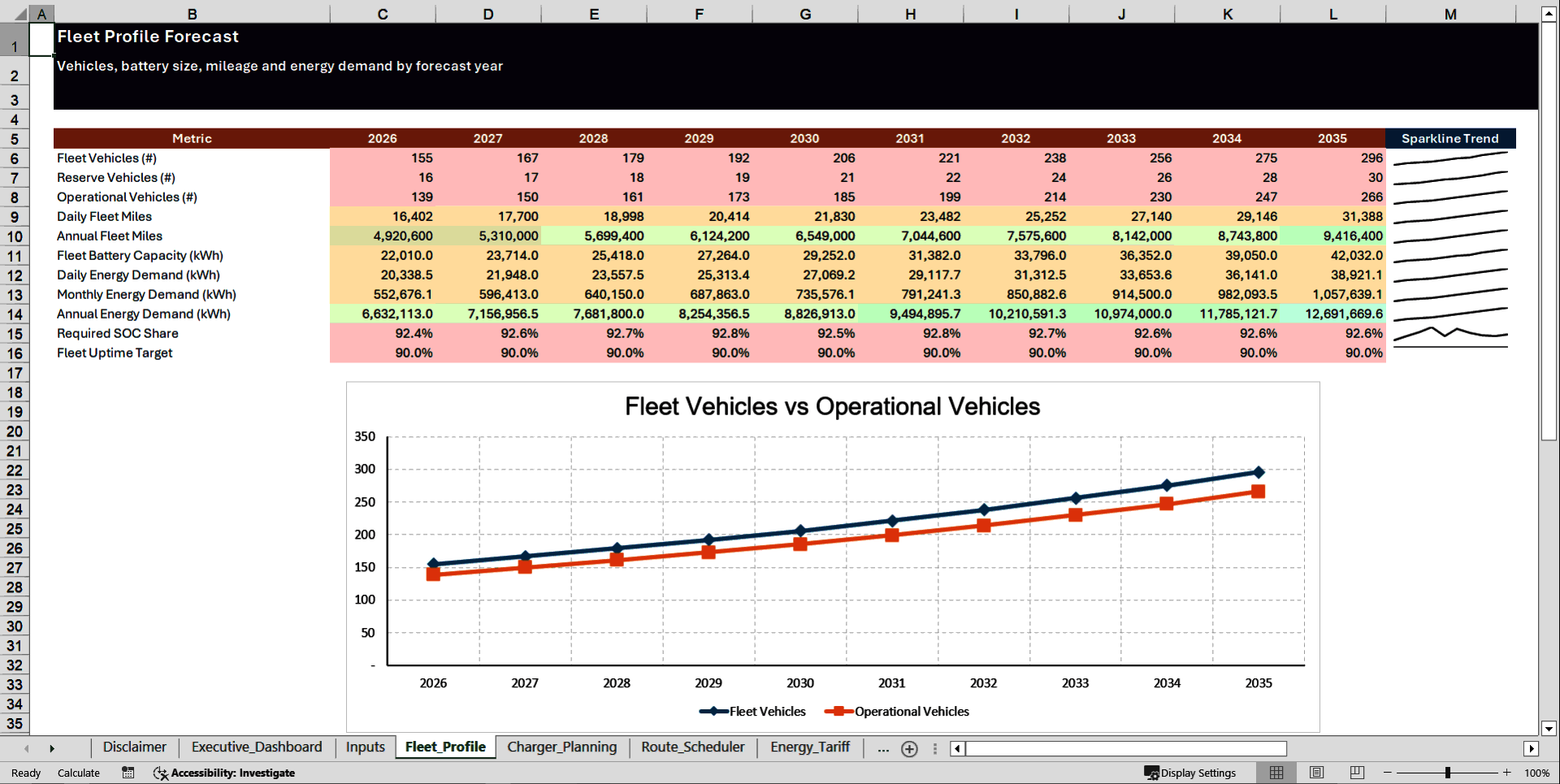Click the zoom slider handle
The image size is (1560, 784).
[1448, 773]
